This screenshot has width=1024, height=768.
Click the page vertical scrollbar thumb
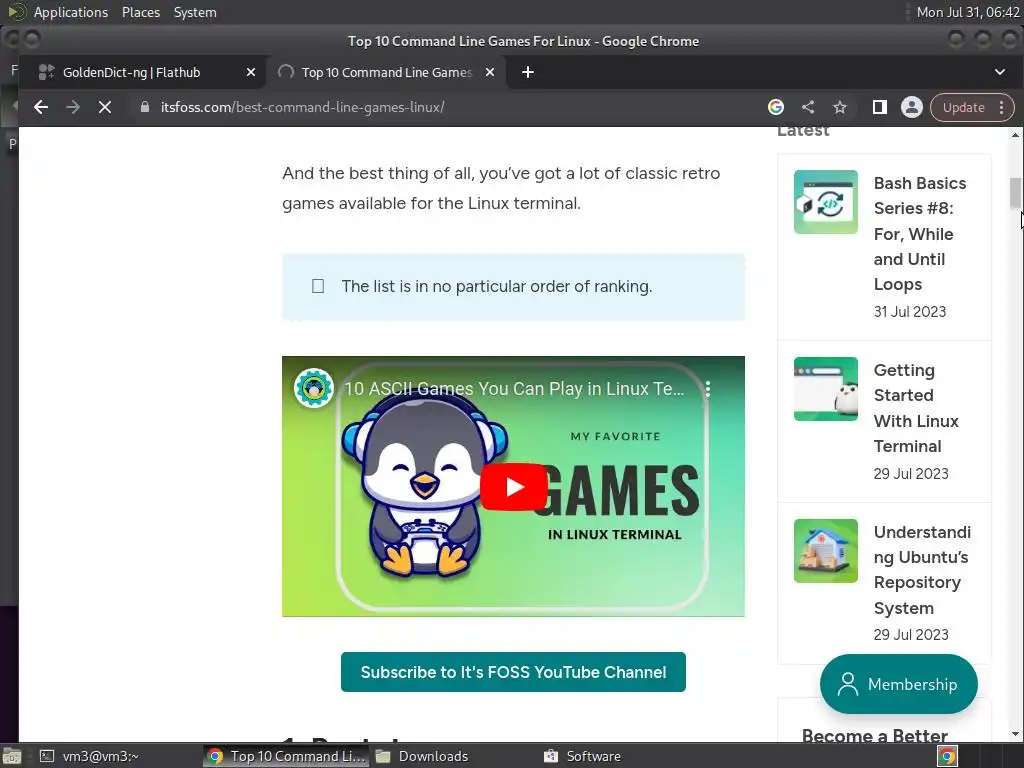click(1015, 193)
